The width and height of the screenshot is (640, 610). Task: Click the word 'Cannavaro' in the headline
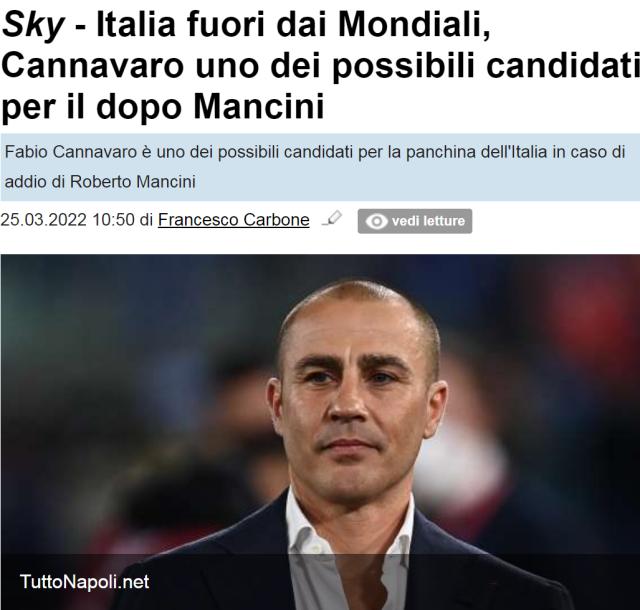click(93, 66)
